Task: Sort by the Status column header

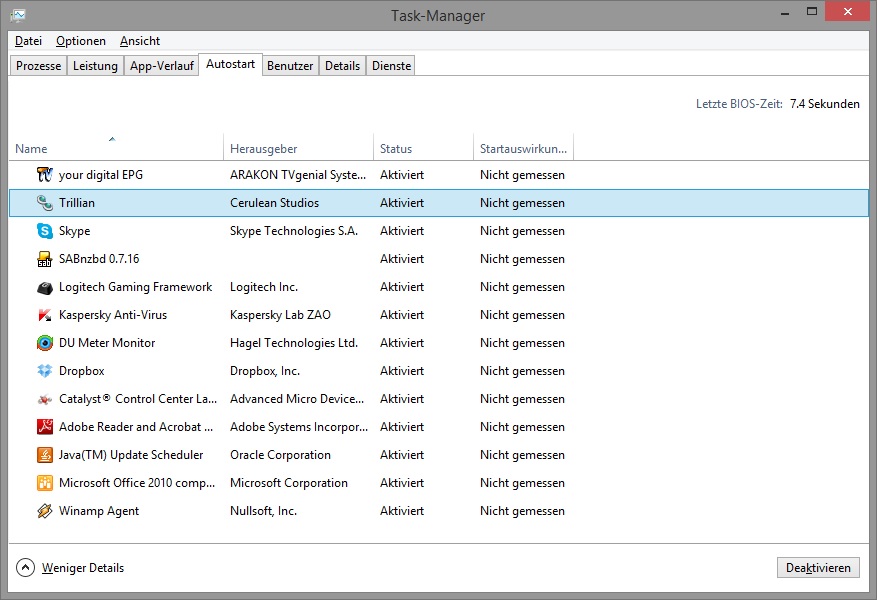Action: coord(423,147)
